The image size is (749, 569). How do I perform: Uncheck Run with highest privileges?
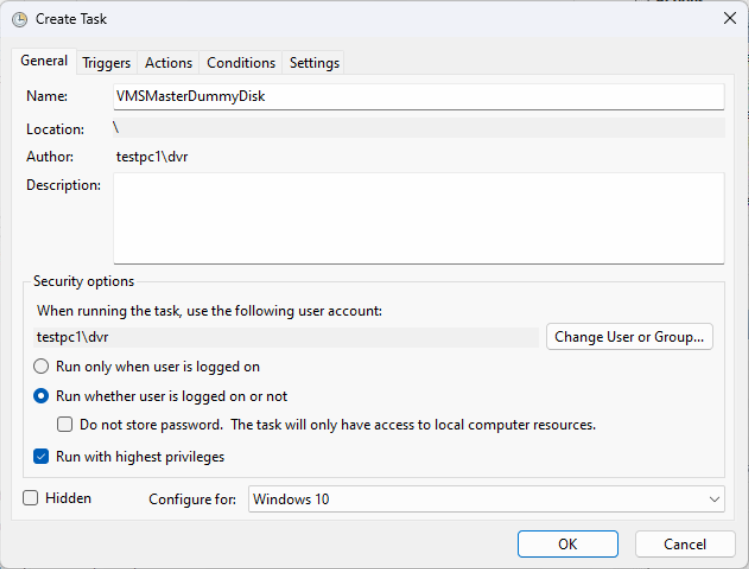click(42, 457)
